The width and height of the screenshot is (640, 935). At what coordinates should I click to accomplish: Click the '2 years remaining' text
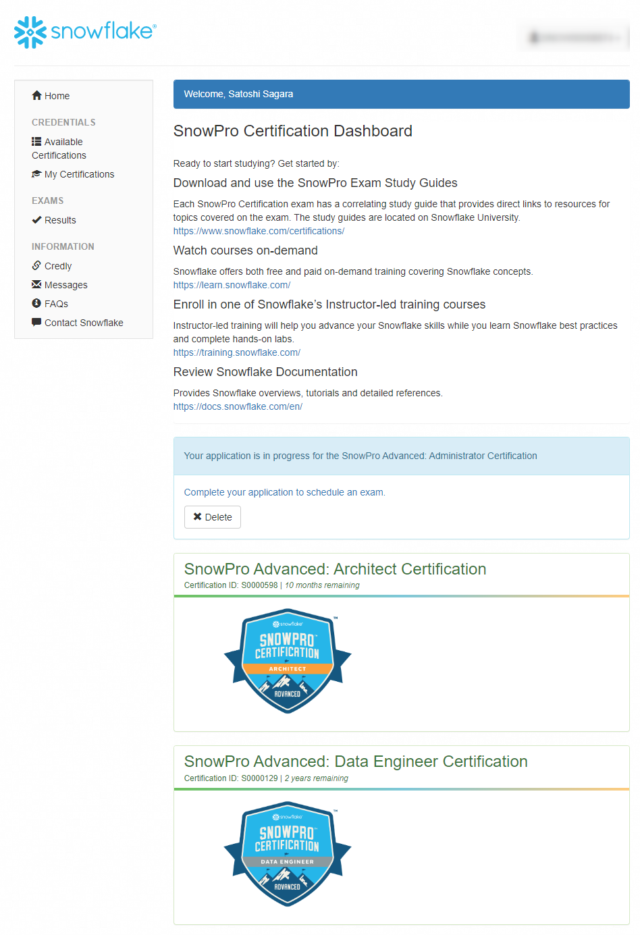(x=316, y=778)
